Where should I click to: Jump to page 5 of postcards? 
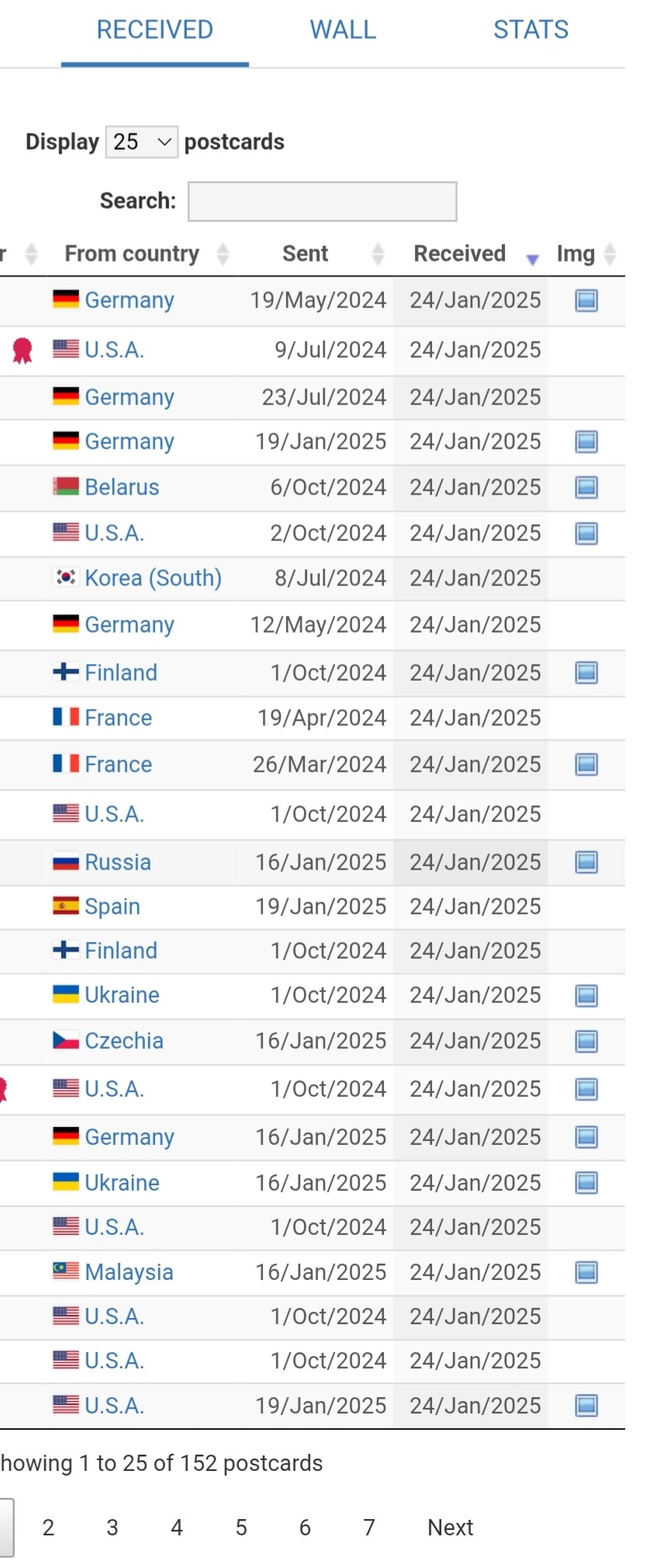coord(241,1528)
